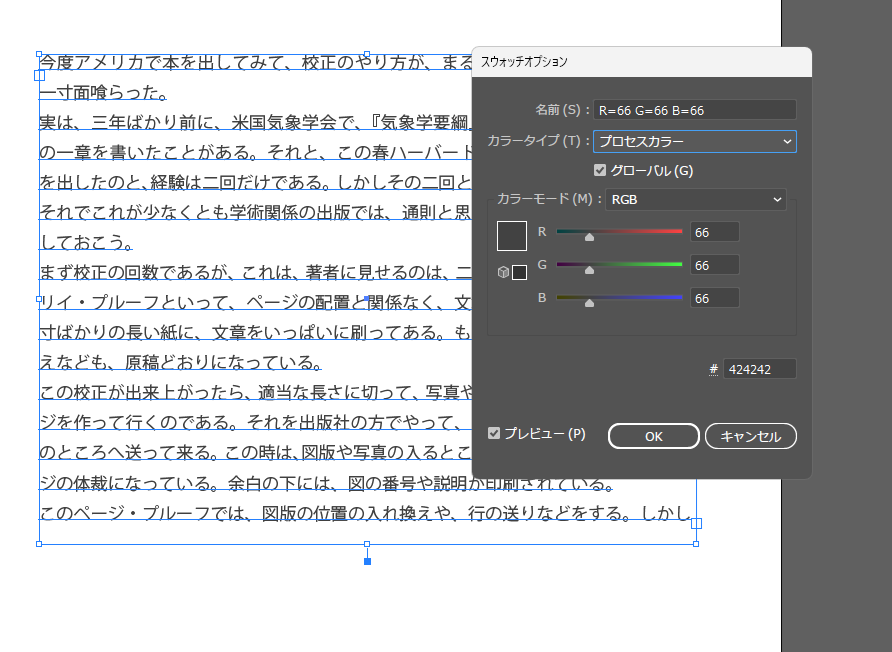Click the hex color field 424242
Image resolution: width=892 pixels, height=652 pixels.
click(759, 369)
